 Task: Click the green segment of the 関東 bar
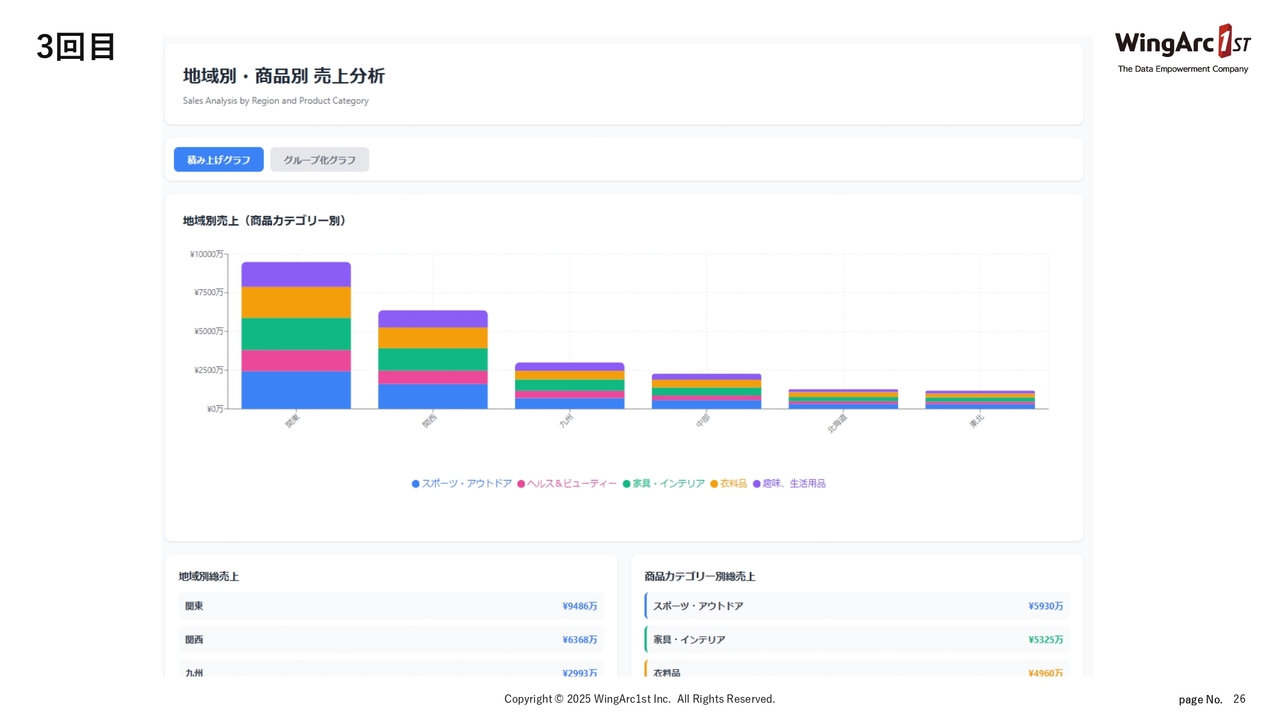click(x=296, y=334)
